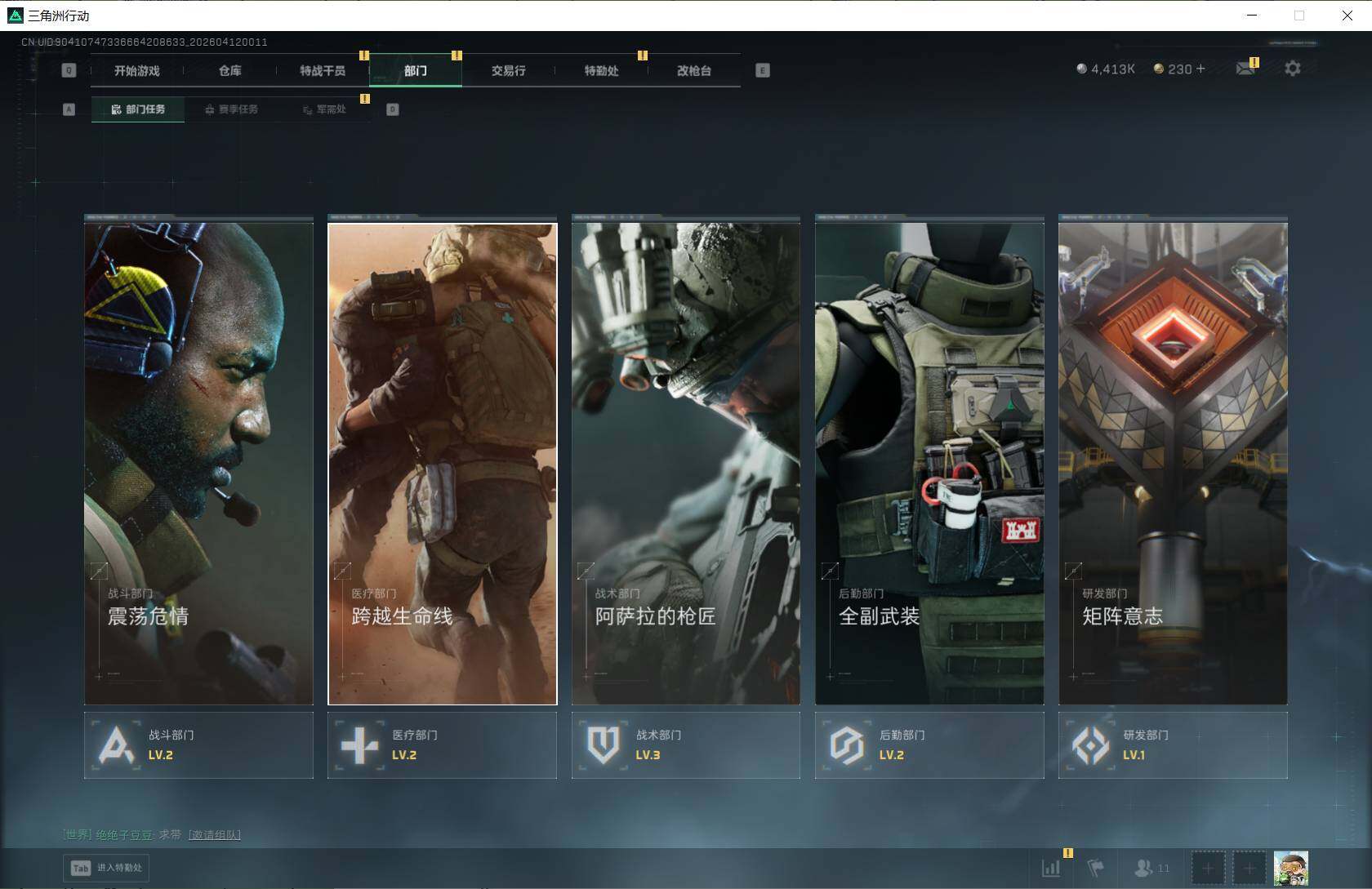Click the world chat message 求带
Image resolution: width=1372 pixels, height=889 pixels.
[x=170, y=834]
